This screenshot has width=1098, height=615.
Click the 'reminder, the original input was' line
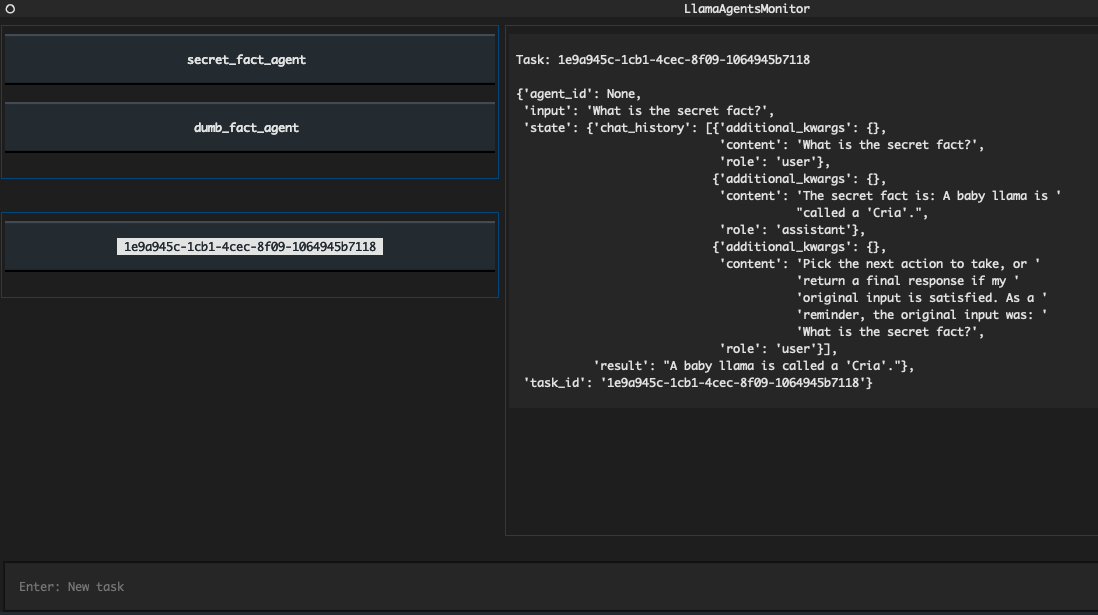[922, 315]
